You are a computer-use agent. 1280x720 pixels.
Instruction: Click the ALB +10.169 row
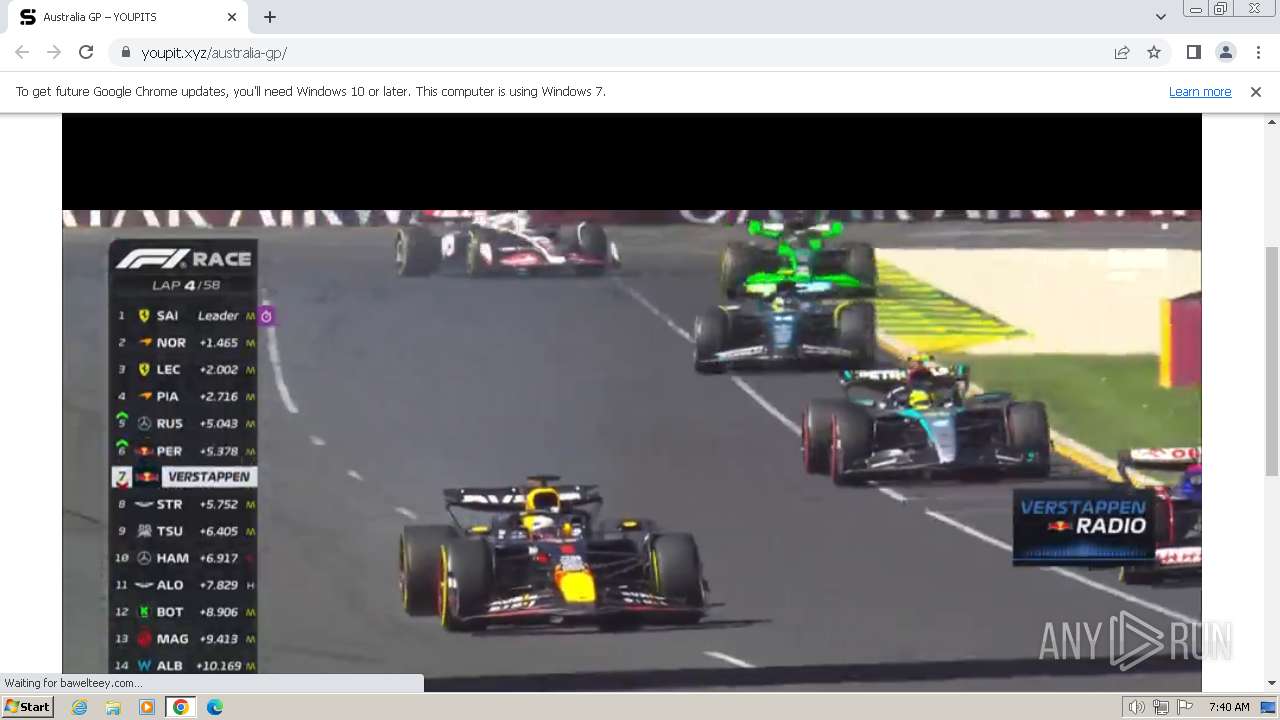point(184,665)
